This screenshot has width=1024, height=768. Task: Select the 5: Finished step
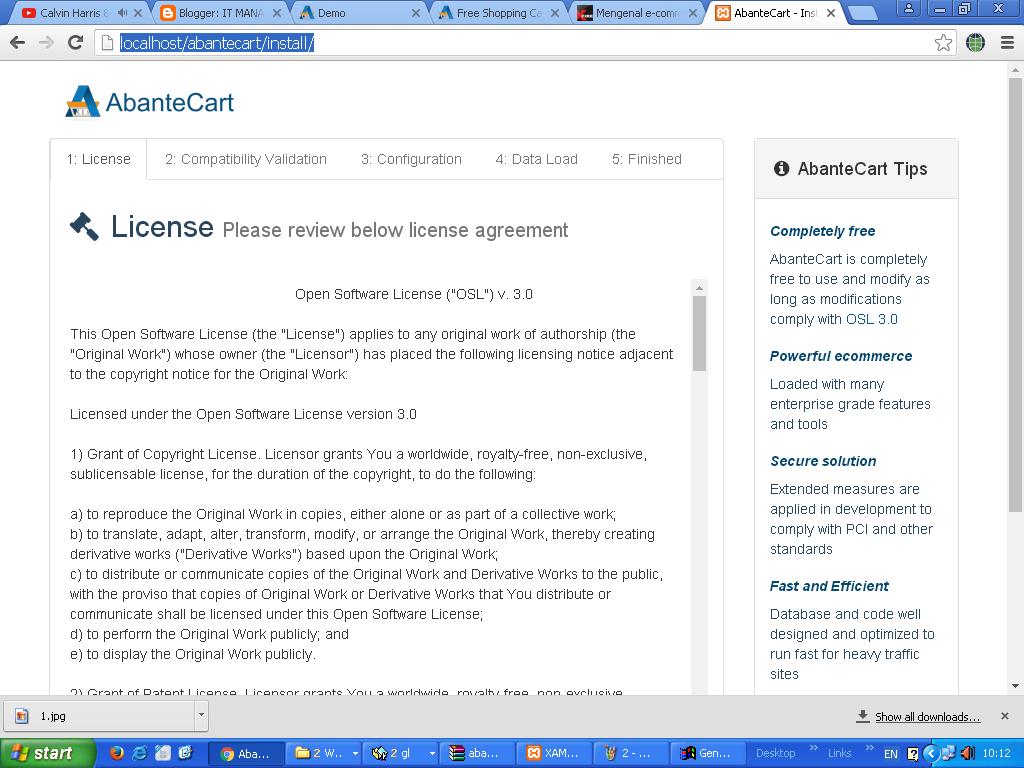click(647, 159)
